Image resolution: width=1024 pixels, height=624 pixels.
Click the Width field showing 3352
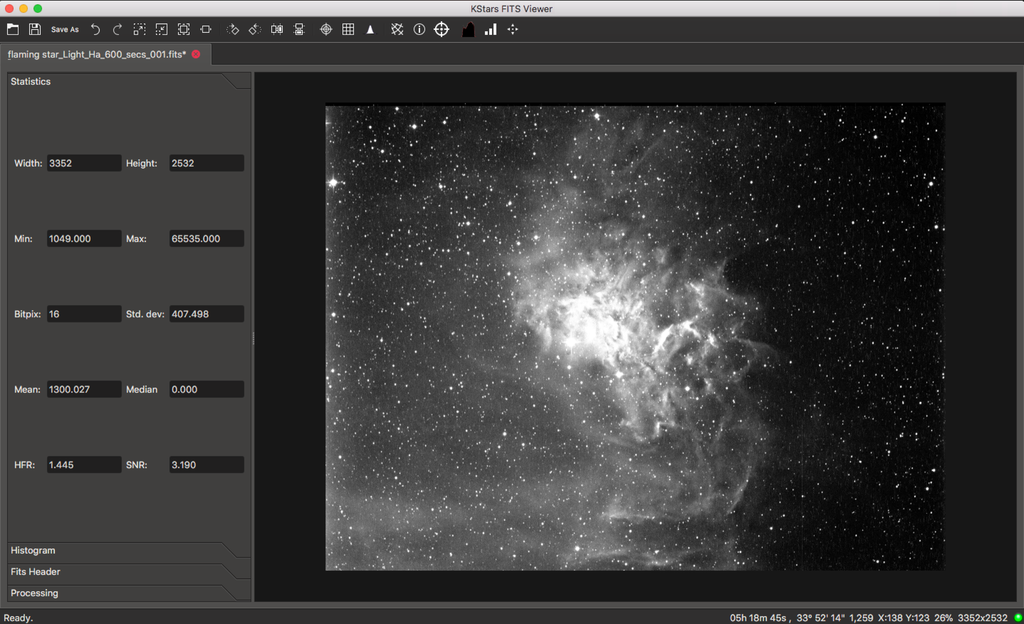(84, 163)
